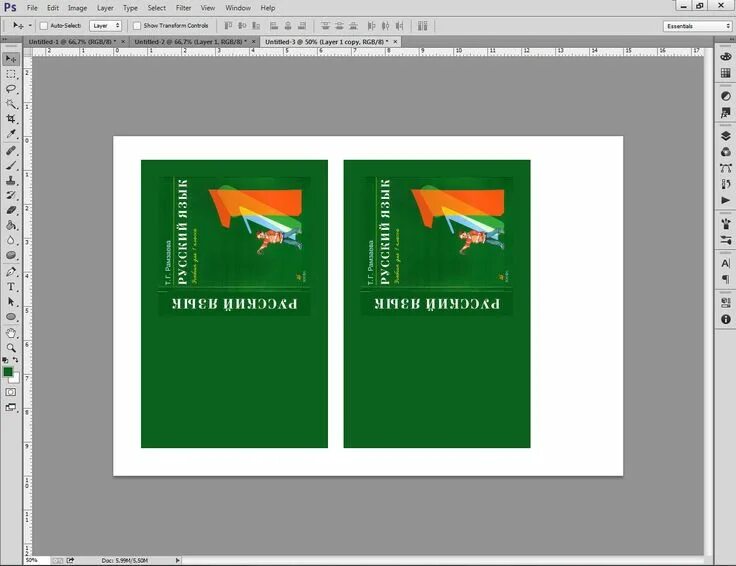
Task: Select the Sponge/Dodge tool
Action: coord(11,255)
